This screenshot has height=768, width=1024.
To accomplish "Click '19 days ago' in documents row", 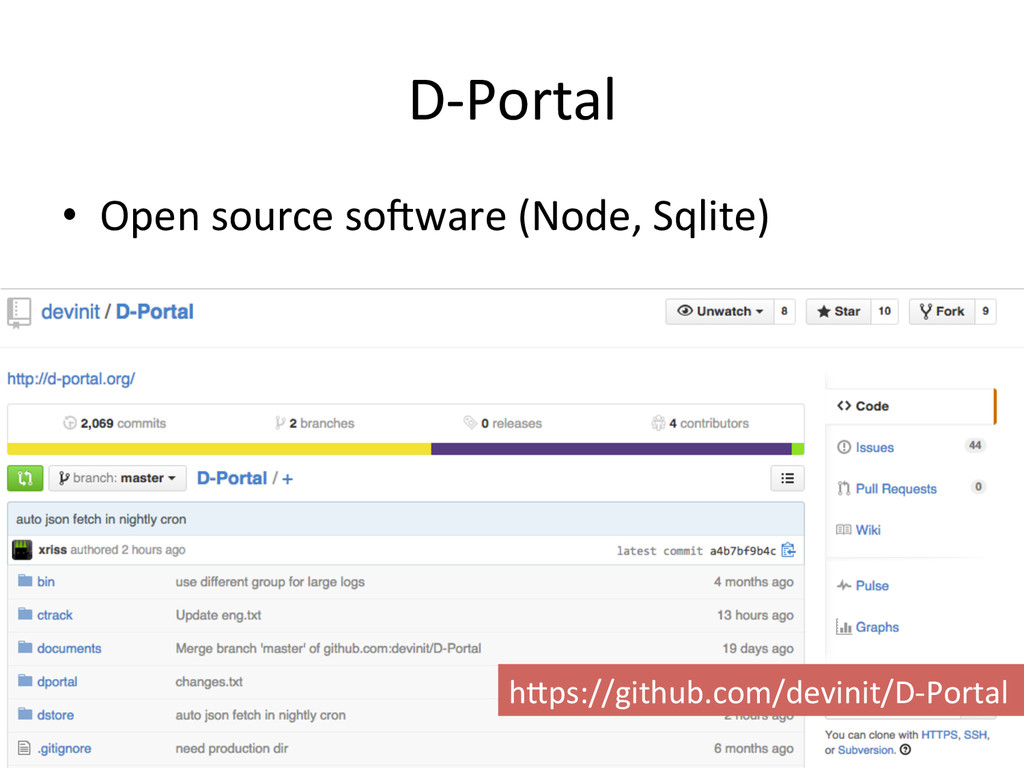I will tap(758, 648).
